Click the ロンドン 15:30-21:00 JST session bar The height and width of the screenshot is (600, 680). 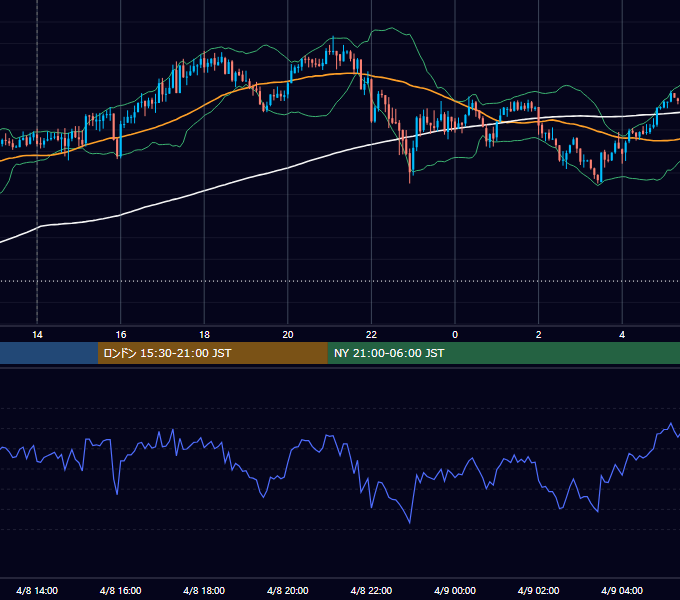click(x=212, y=353)
